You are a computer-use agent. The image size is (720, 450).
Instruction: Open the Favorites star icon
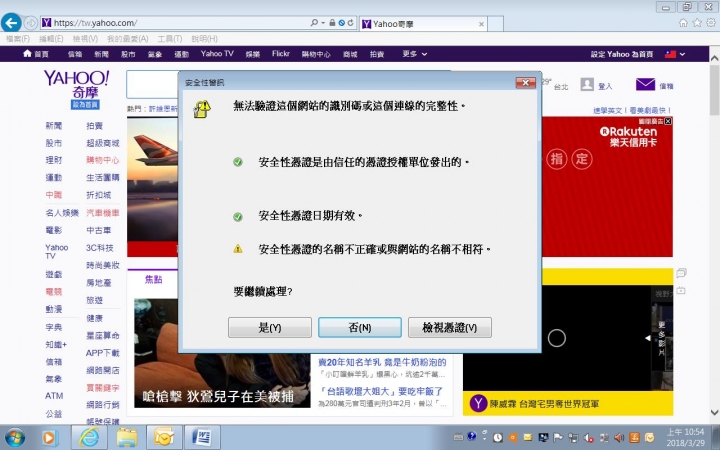coord(697,22)
